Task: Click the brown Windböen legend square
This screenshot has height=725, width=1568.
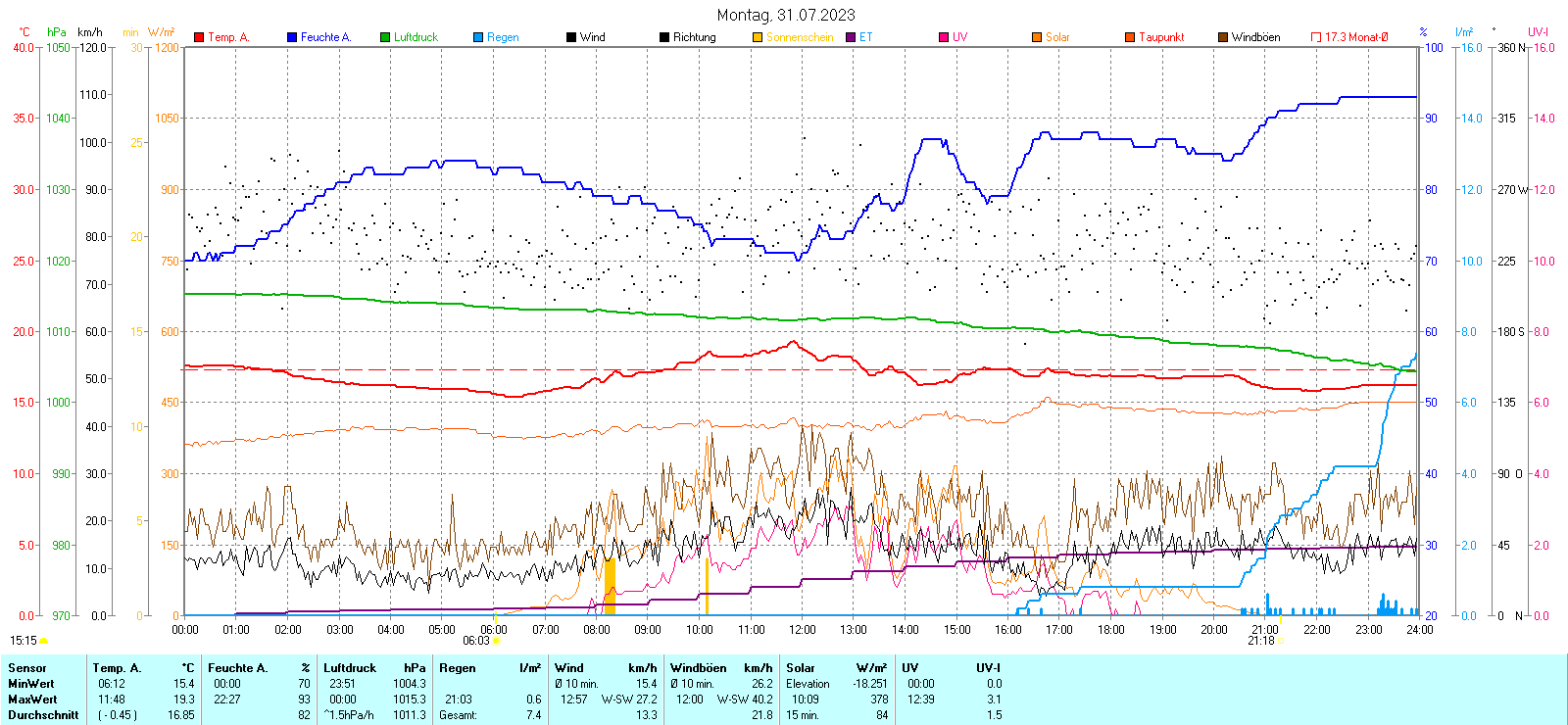Action: click(1223, 37)
